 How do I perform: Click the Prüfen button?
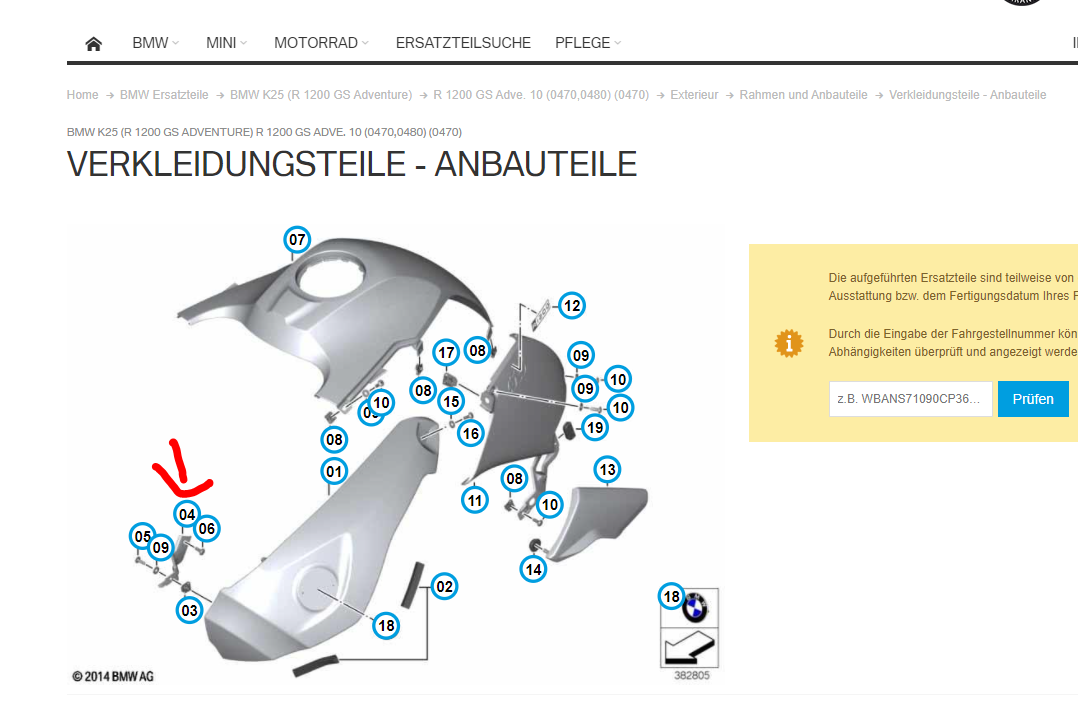tap(1033, 399)
